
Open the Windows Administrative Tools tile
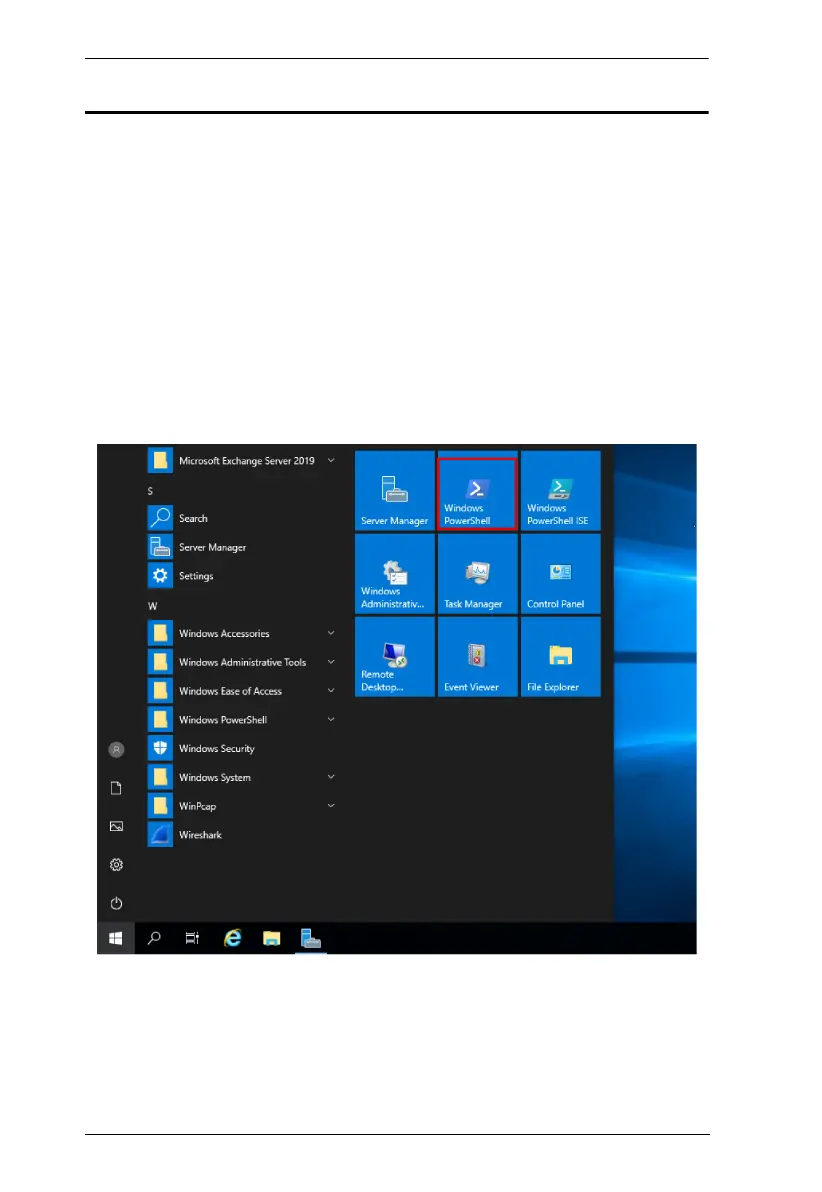(x=395, y=573)
